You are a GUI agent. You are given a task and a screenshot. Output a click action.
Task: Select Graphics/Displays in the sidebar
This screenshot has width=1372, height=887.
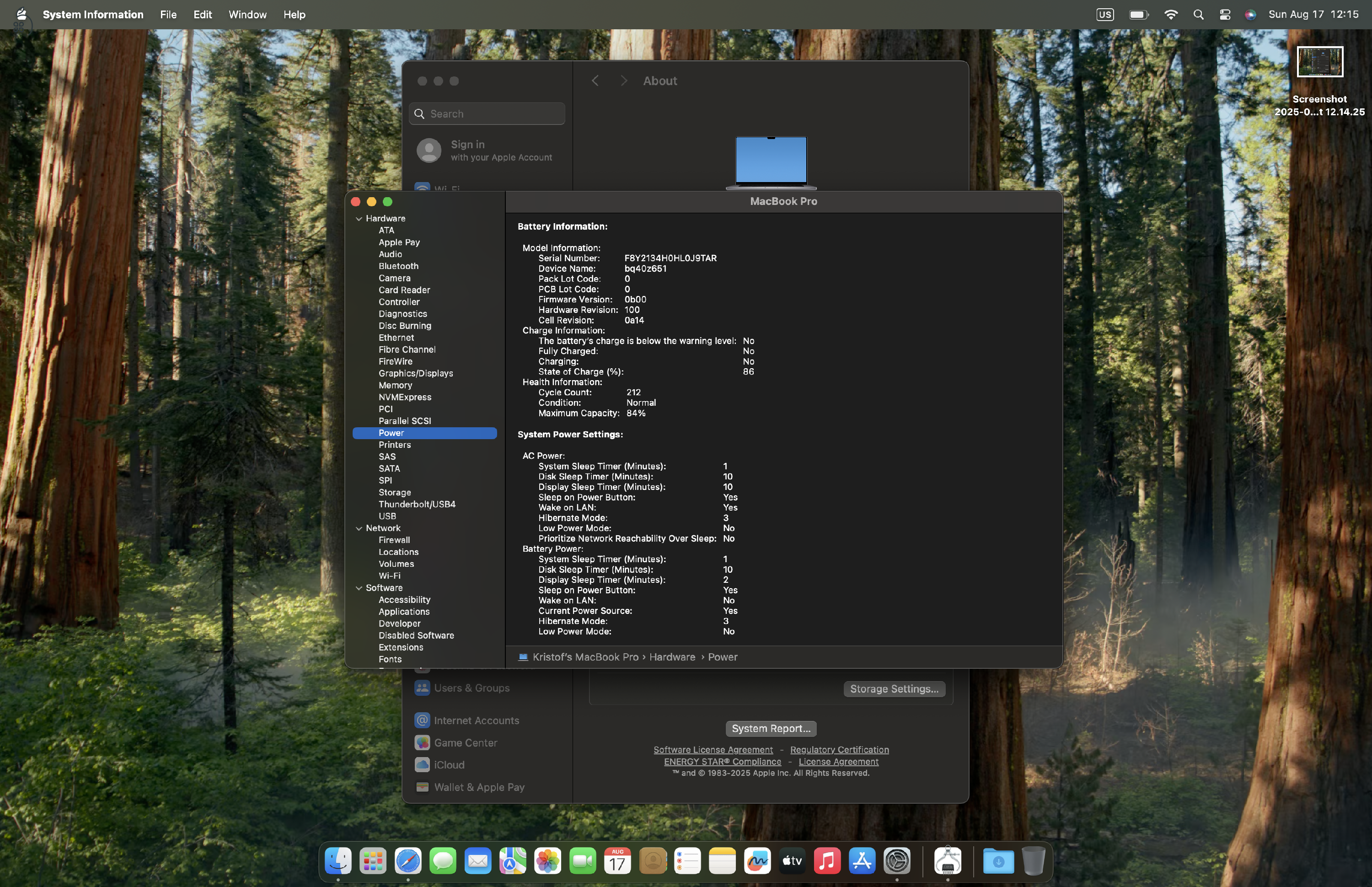pos(416,373)
